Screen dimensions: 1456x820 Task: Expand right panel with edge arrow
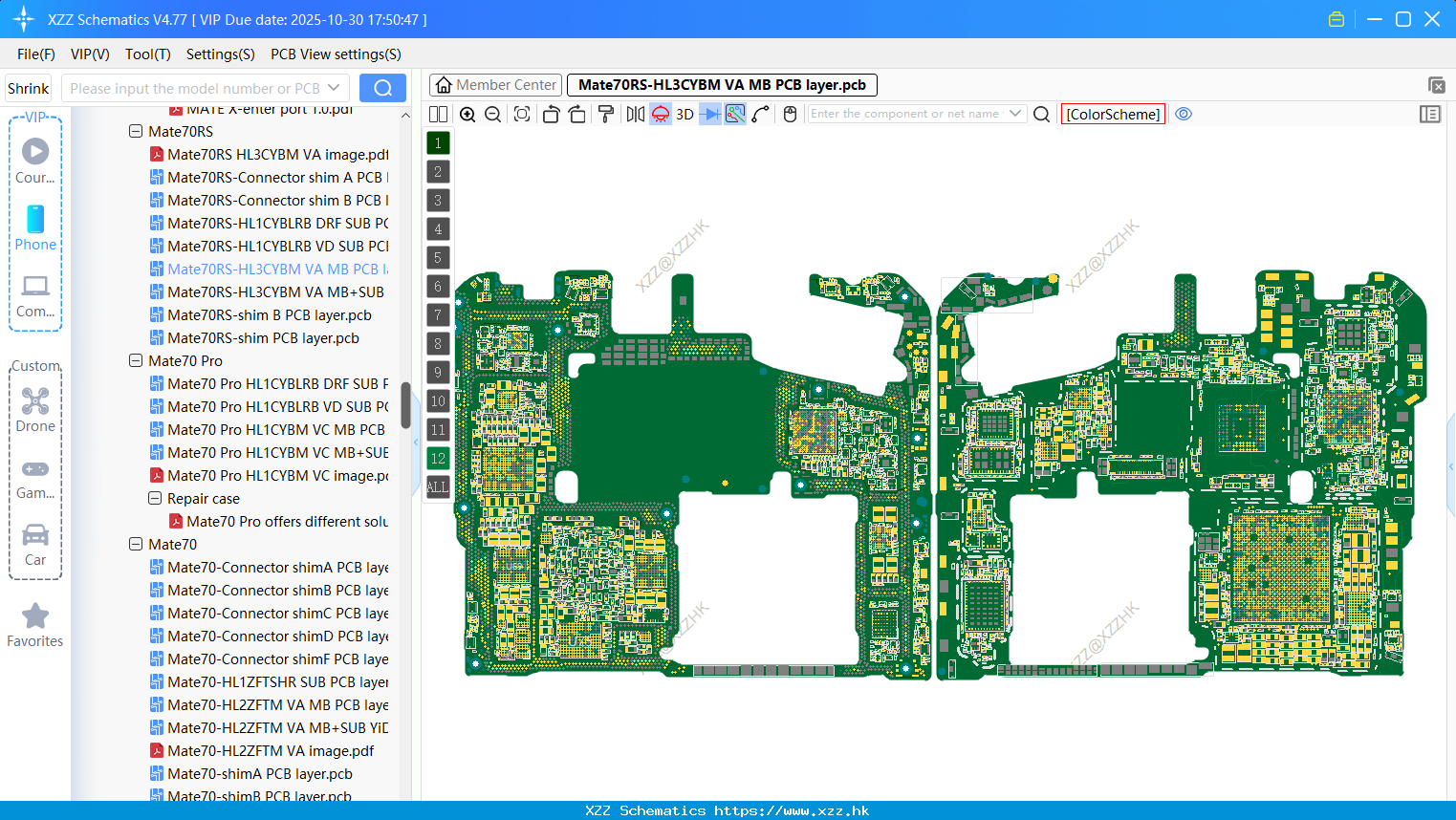click(1451, 466)
